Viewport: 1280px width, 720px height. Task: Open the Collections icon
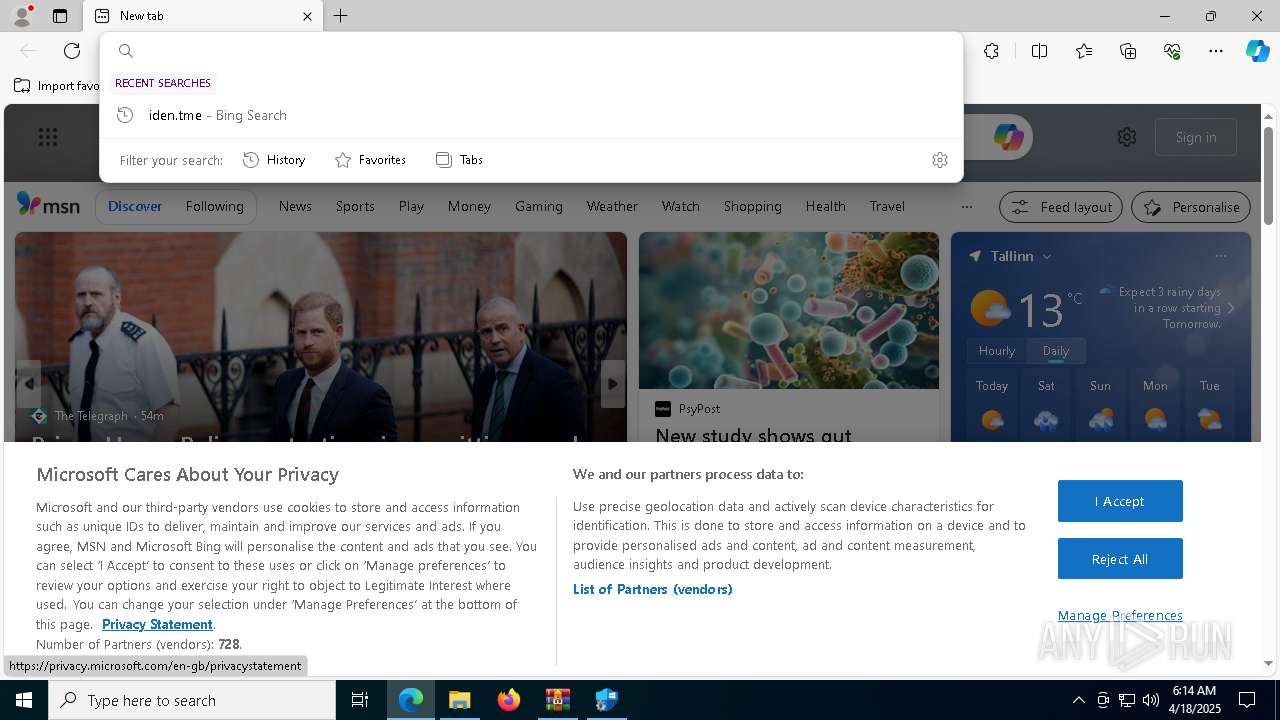(1128, 51)
